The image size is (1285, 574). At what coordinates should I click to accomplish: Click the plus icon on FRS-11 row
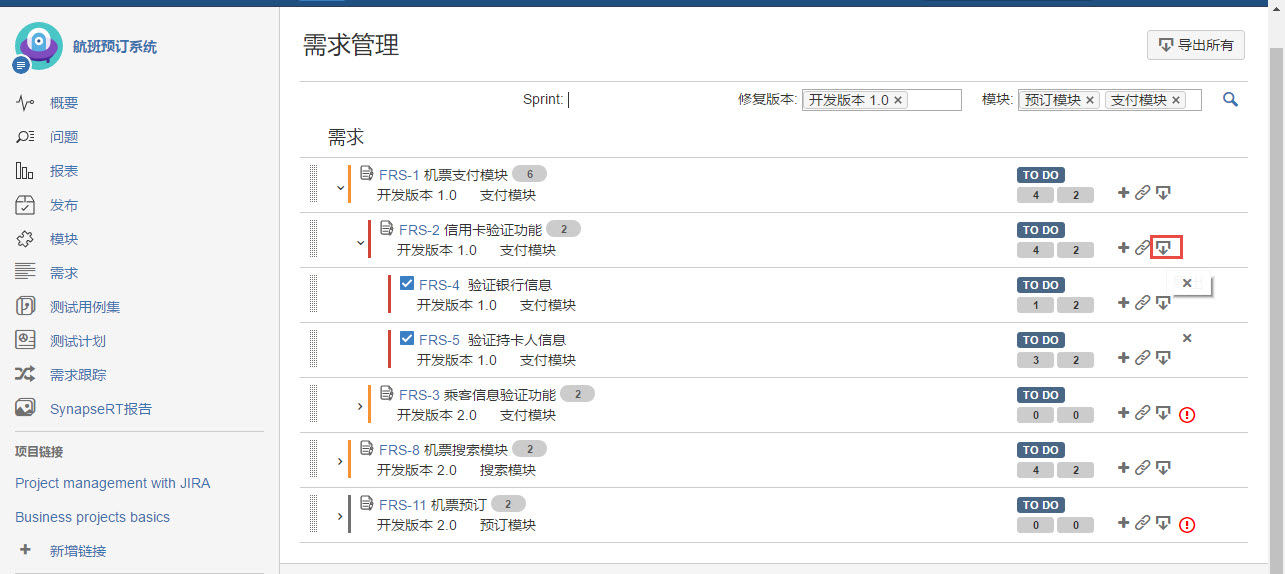(x=1123, y=523)
